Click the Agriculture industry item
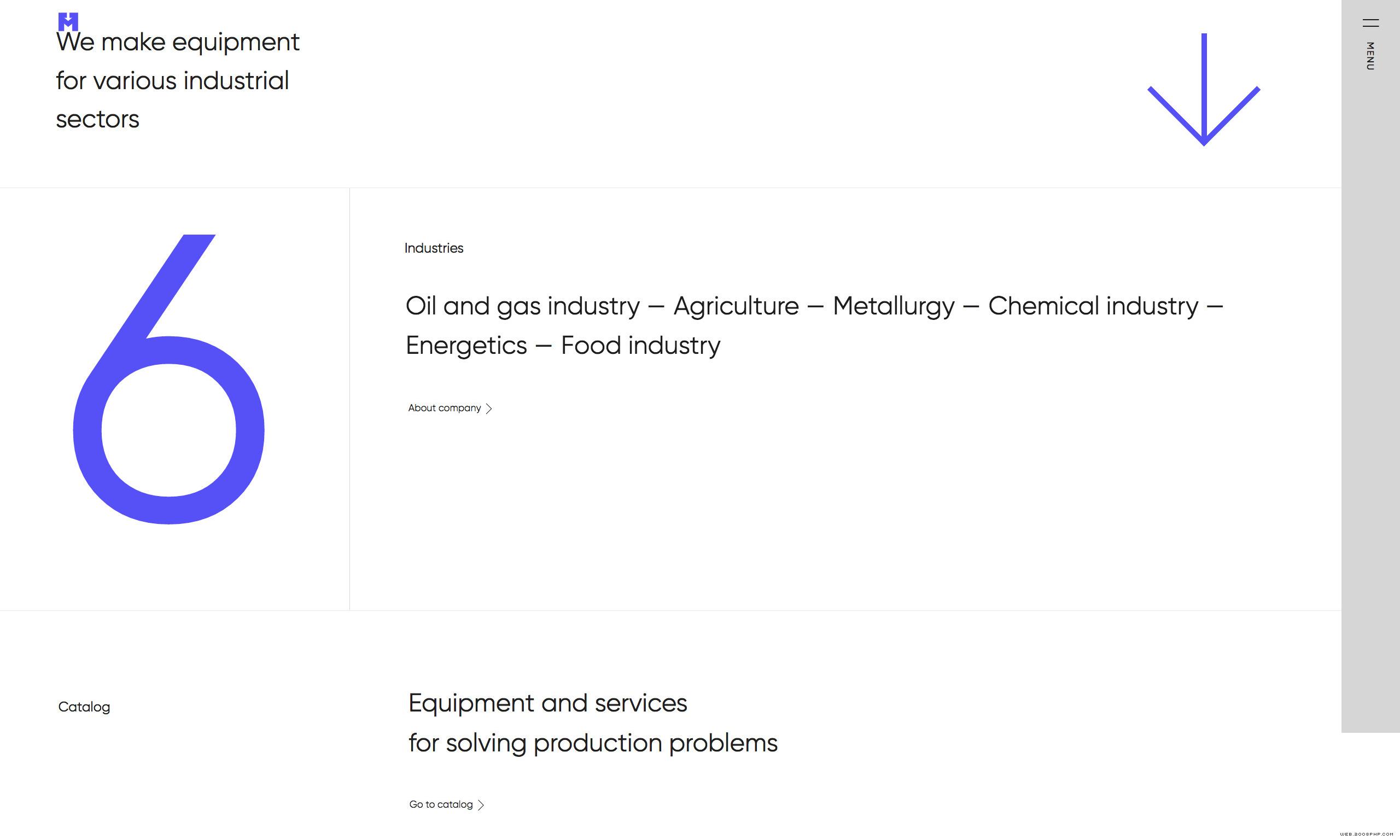 pyautogui.click(x=736, y=306)
